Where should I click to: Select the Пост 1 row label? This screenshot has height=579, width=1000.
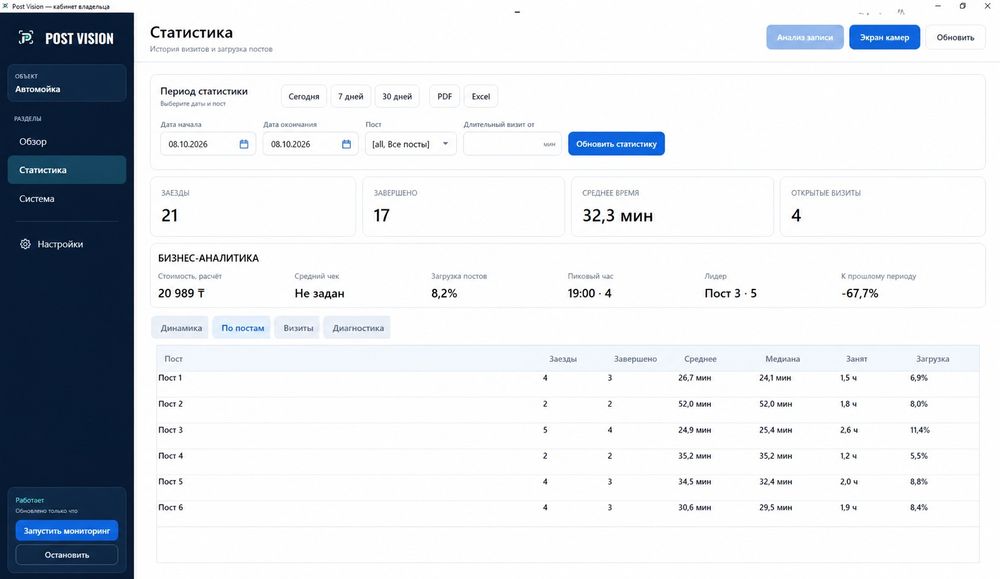coord(170,378)
